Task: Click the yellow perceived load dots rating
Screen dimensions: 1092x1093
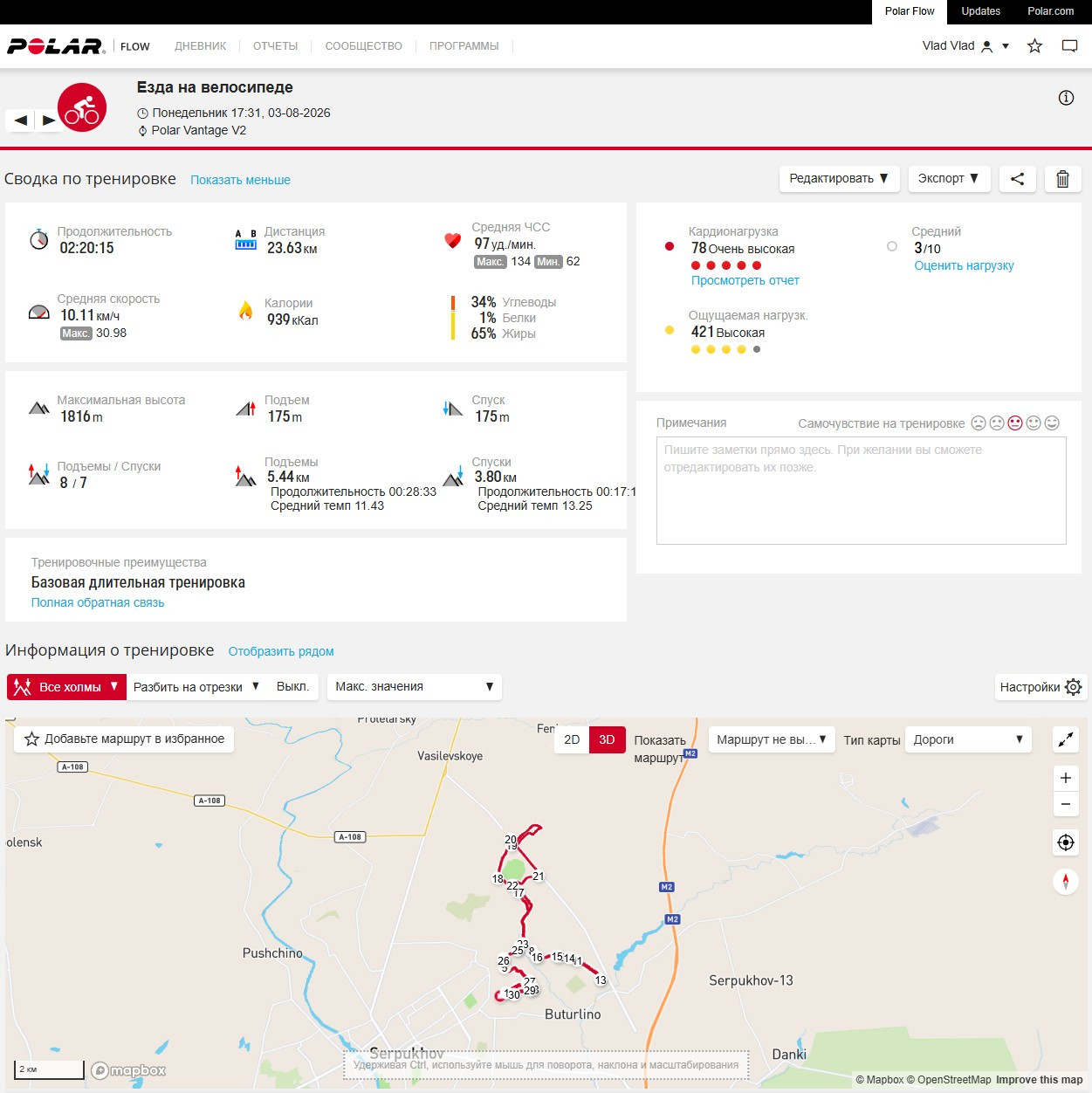Action: pyautogui.click(x=726, y=349)
